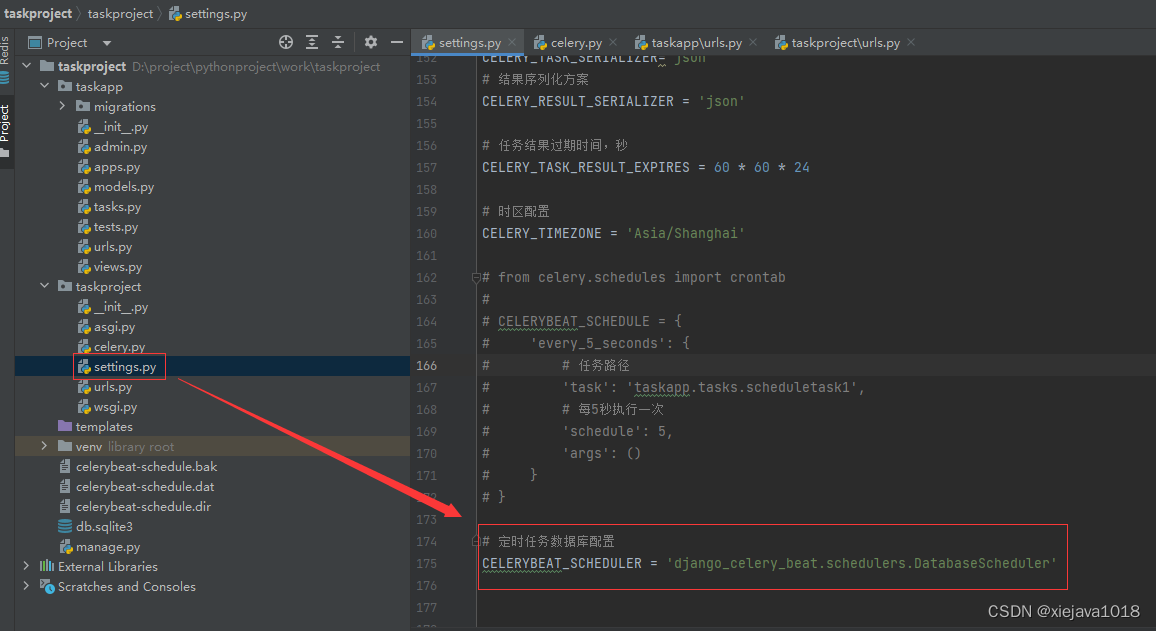Viewport: 1156px width, 631px height.
Task: Select manage.py in the project tree
Action: (x=107, y=547)
